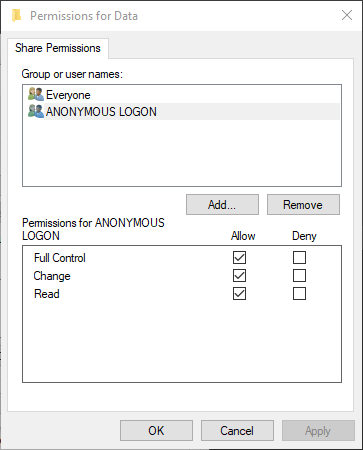Click the Everyone group users icon

coord(36,94)
